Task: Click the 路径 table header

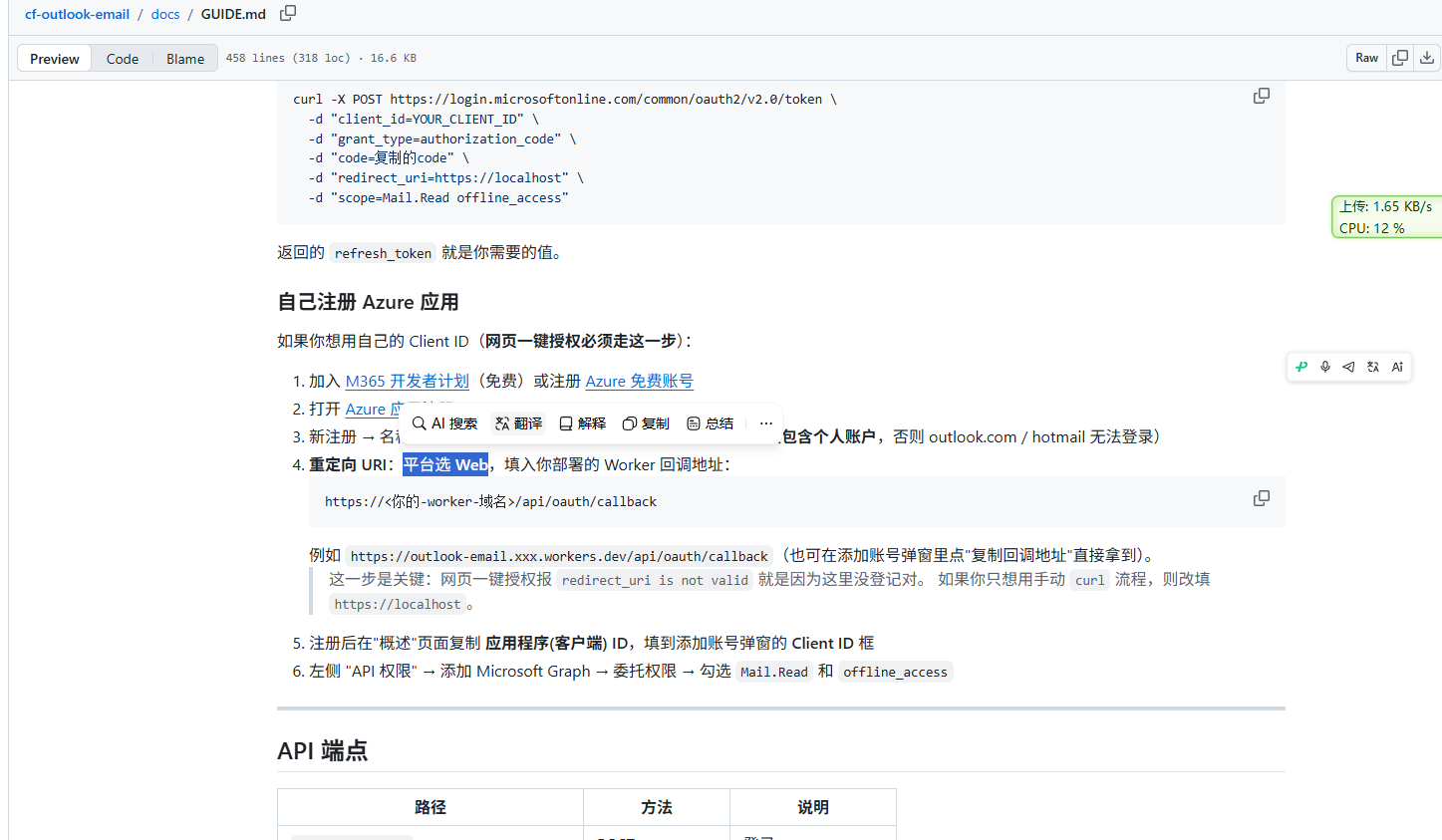Action: tap(431, 807)
